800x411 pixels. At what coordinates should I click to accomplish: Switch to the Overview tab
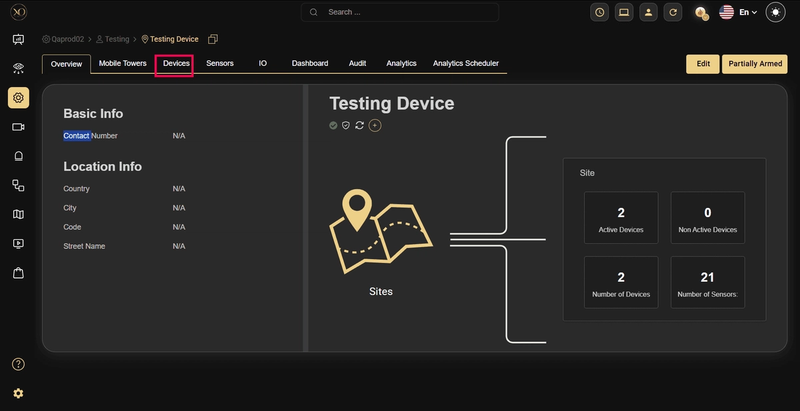66,64
